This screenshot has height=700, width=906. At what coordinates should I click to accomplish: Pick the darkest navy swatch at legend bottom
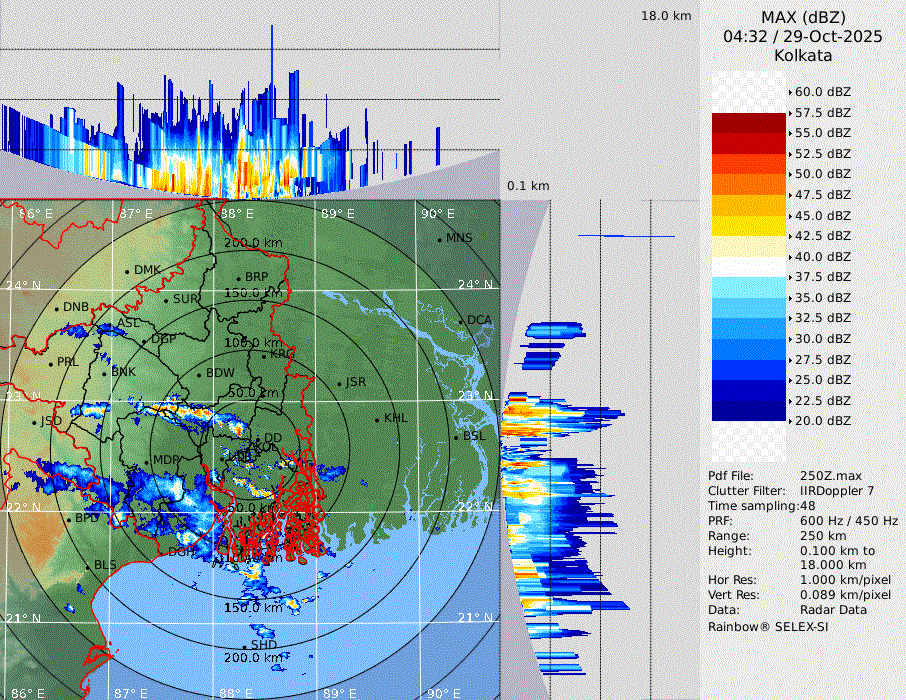(x=749, y=411)
